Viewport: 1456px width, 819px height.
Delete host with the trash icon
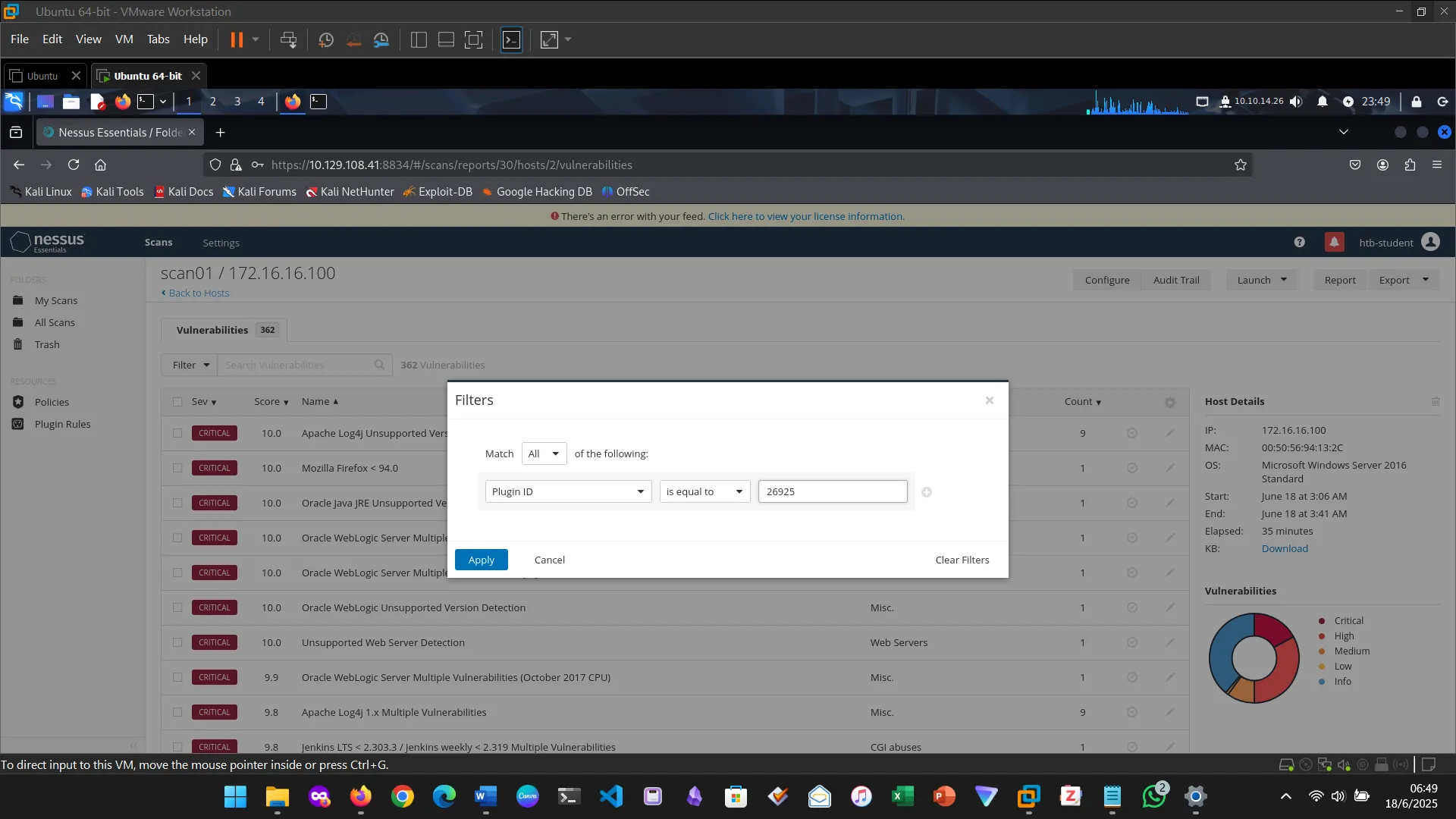[1436, 401]
